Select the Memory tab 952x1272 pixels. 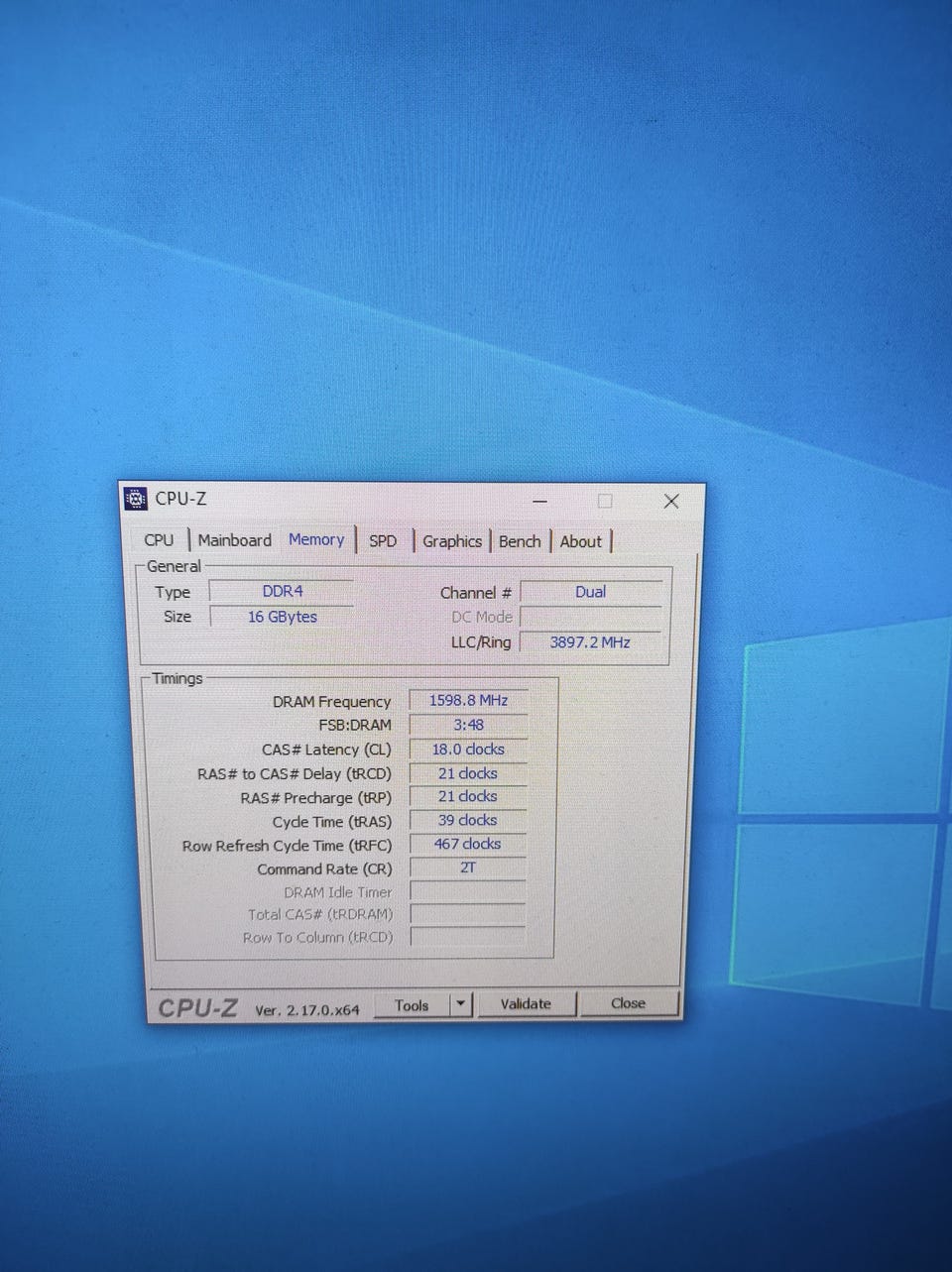(x=316, y=539)
